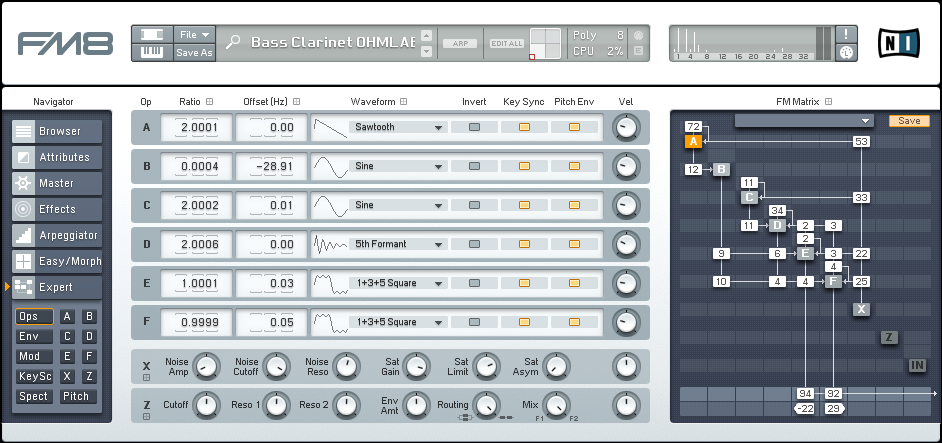The height and width of the screenshot is (443, 942).
Task: Click the Save button in FM Matrix
Action: tap(910, 121)
